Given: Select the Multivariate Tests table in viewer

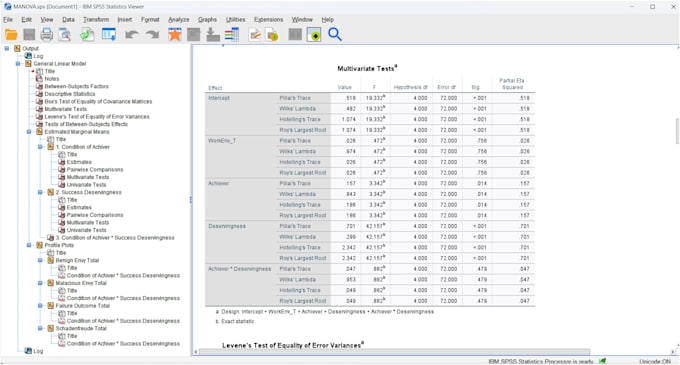Looking at the screenshot, I should pos(370,193).
